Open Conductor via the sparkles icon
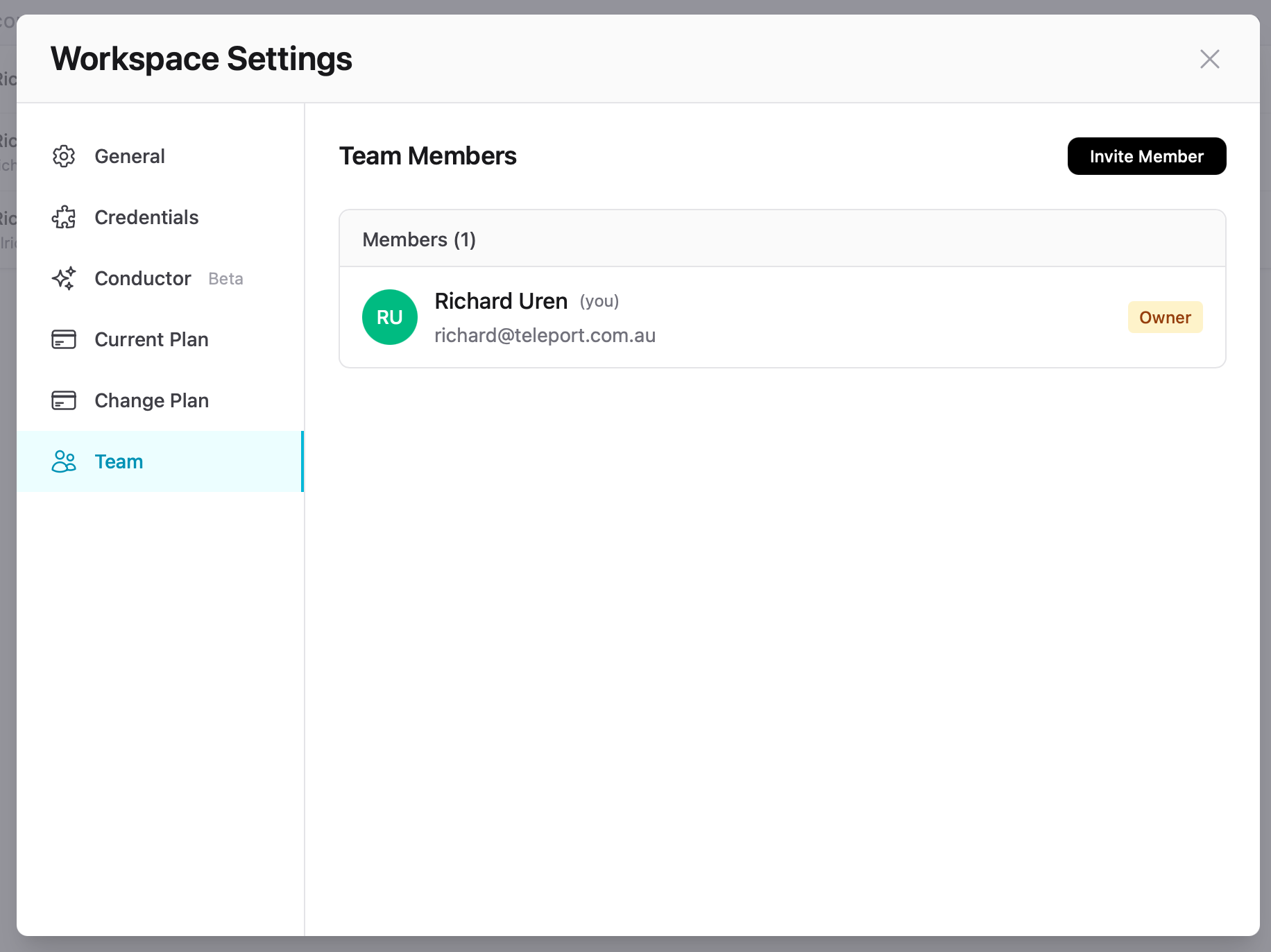Image resolution: width=1271 pixels, height=952 pixels. [63, 278]
